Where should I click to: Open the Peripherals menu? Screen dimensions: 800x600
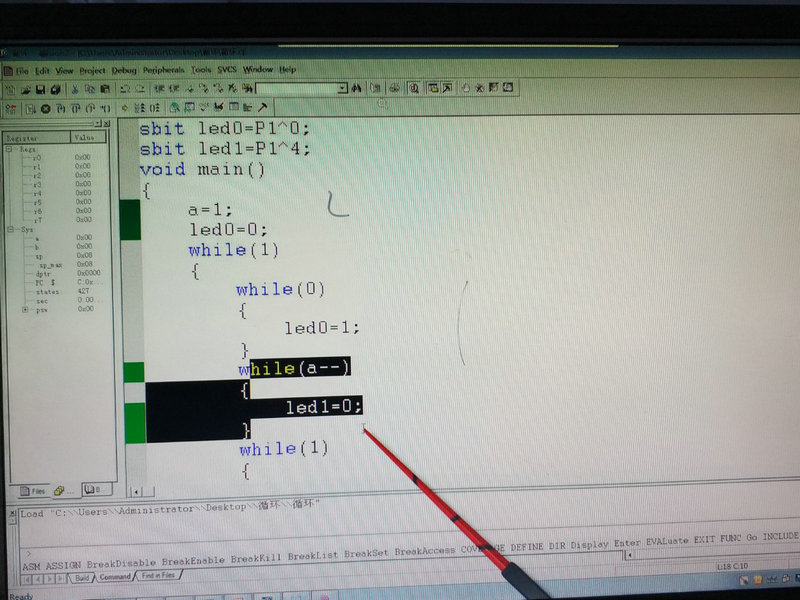[163, 70]
